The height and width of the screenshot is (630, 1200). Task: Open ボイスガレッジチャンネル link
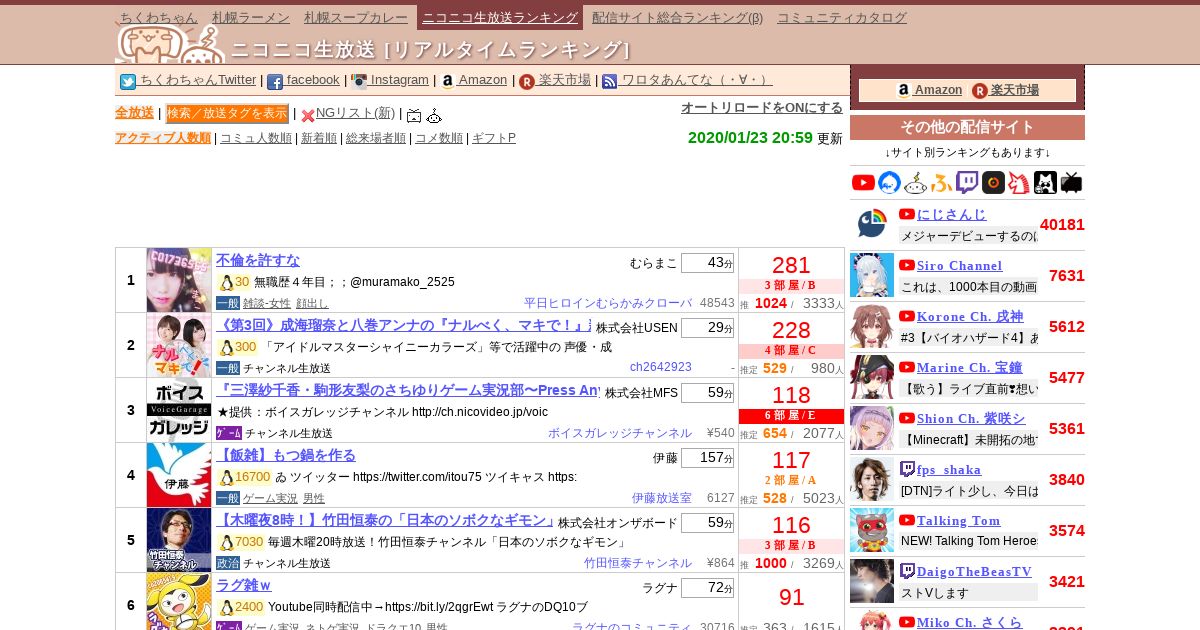coord(620,433)
